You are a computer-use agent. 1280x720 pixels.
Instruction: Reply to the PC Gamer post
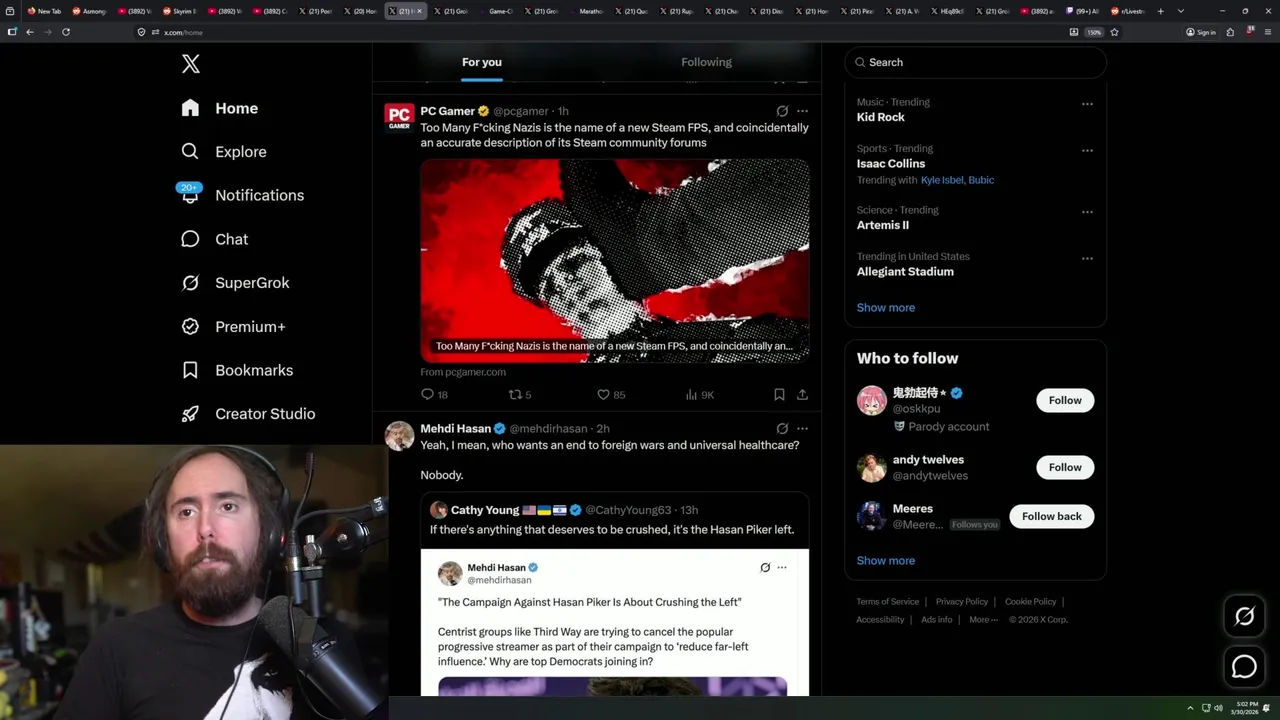(x=434, y=395)
